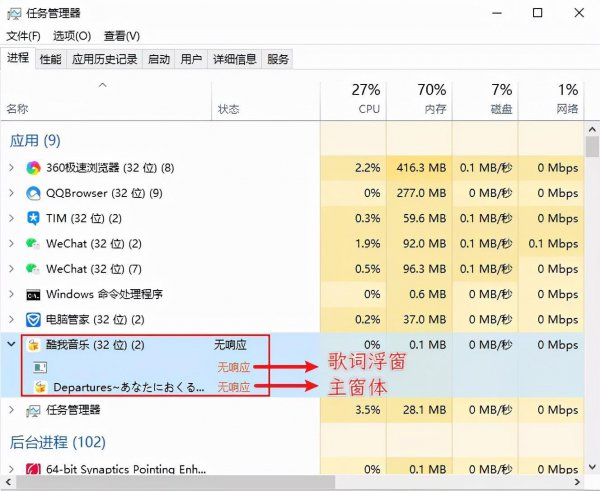
Task: Minimize the Task Manager window
Action: point(497,13)
